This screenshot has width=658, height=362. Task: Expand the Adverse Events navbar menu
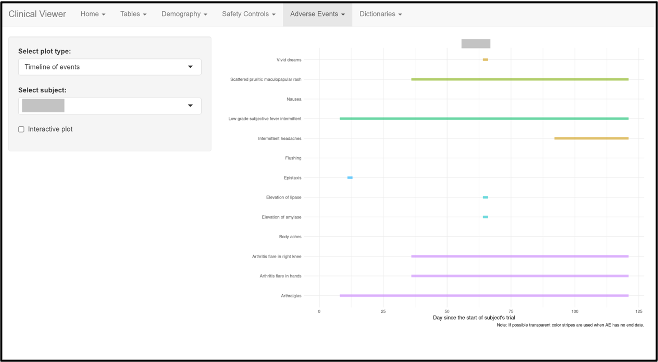(317, 14)
